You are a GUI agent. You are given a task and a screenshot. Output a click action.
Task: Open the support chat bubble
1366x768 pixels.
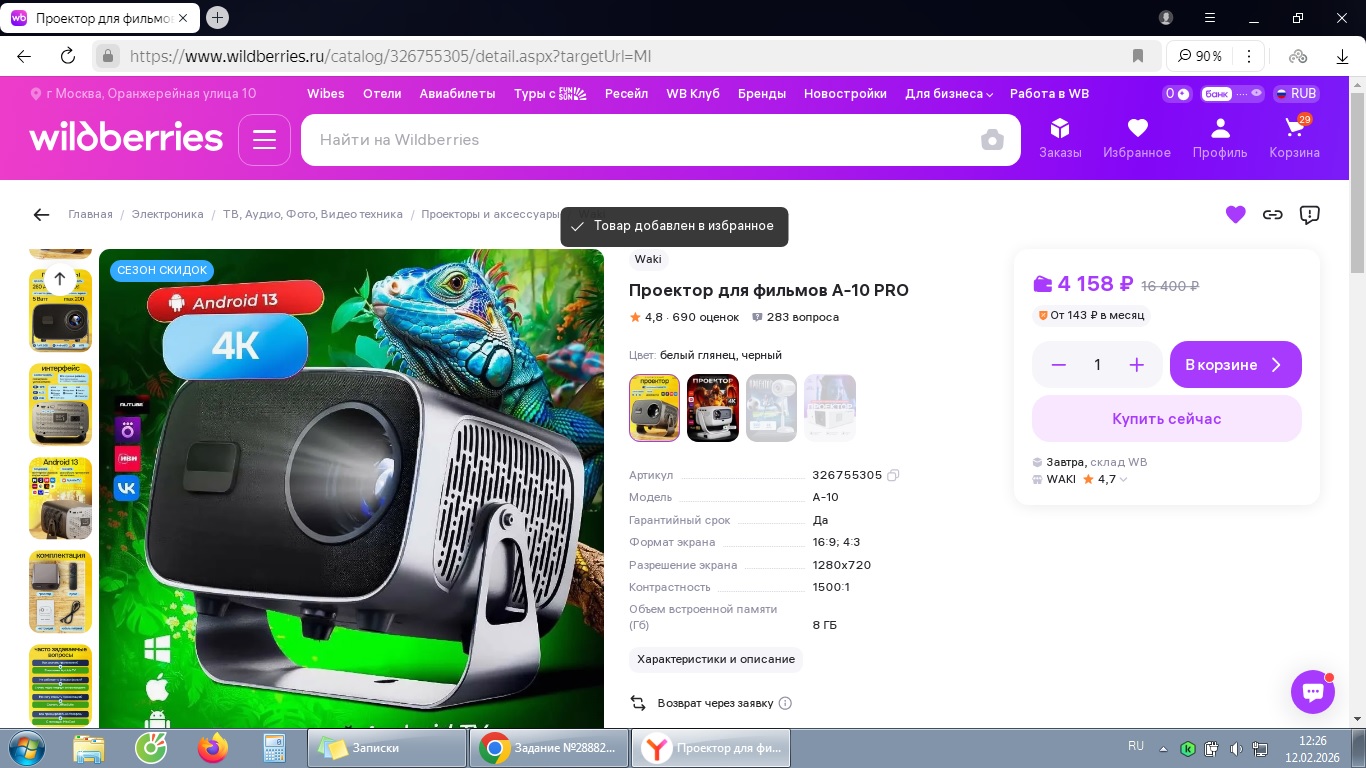pos(1313,692)
